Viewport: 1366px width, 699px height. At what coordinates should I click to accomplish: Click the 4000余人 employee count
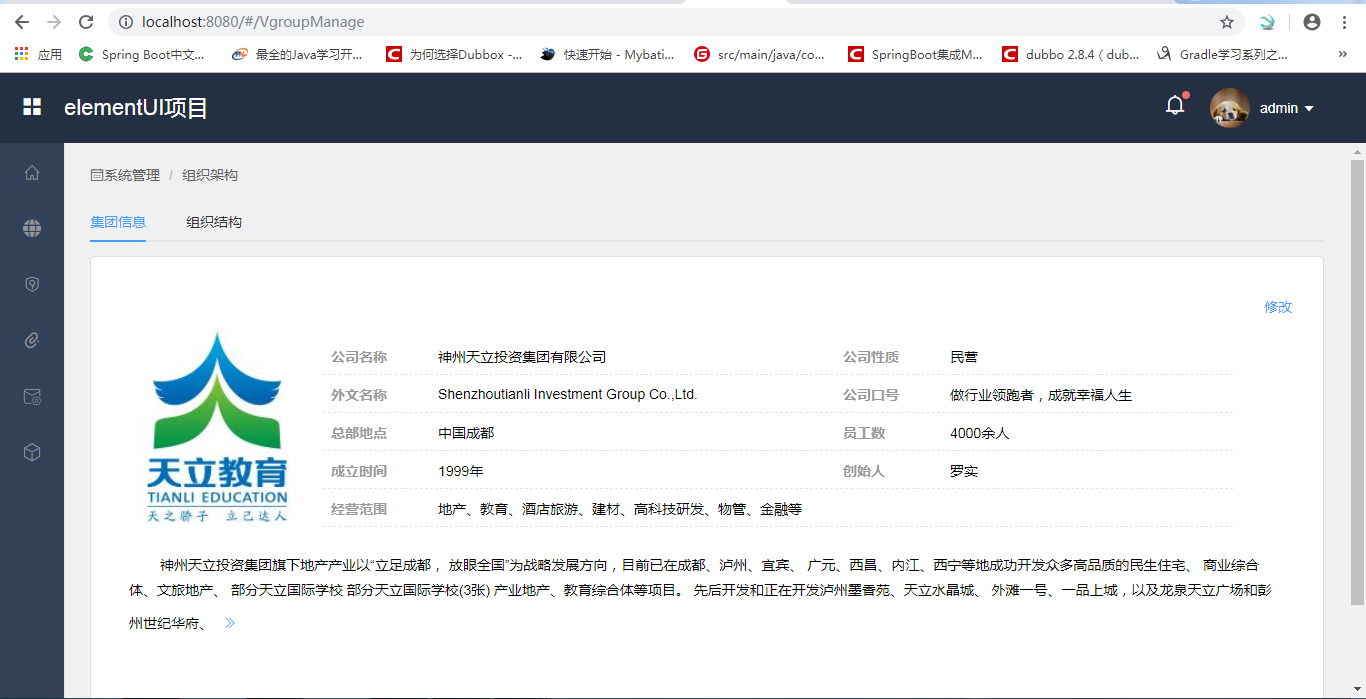click(980, 433)
